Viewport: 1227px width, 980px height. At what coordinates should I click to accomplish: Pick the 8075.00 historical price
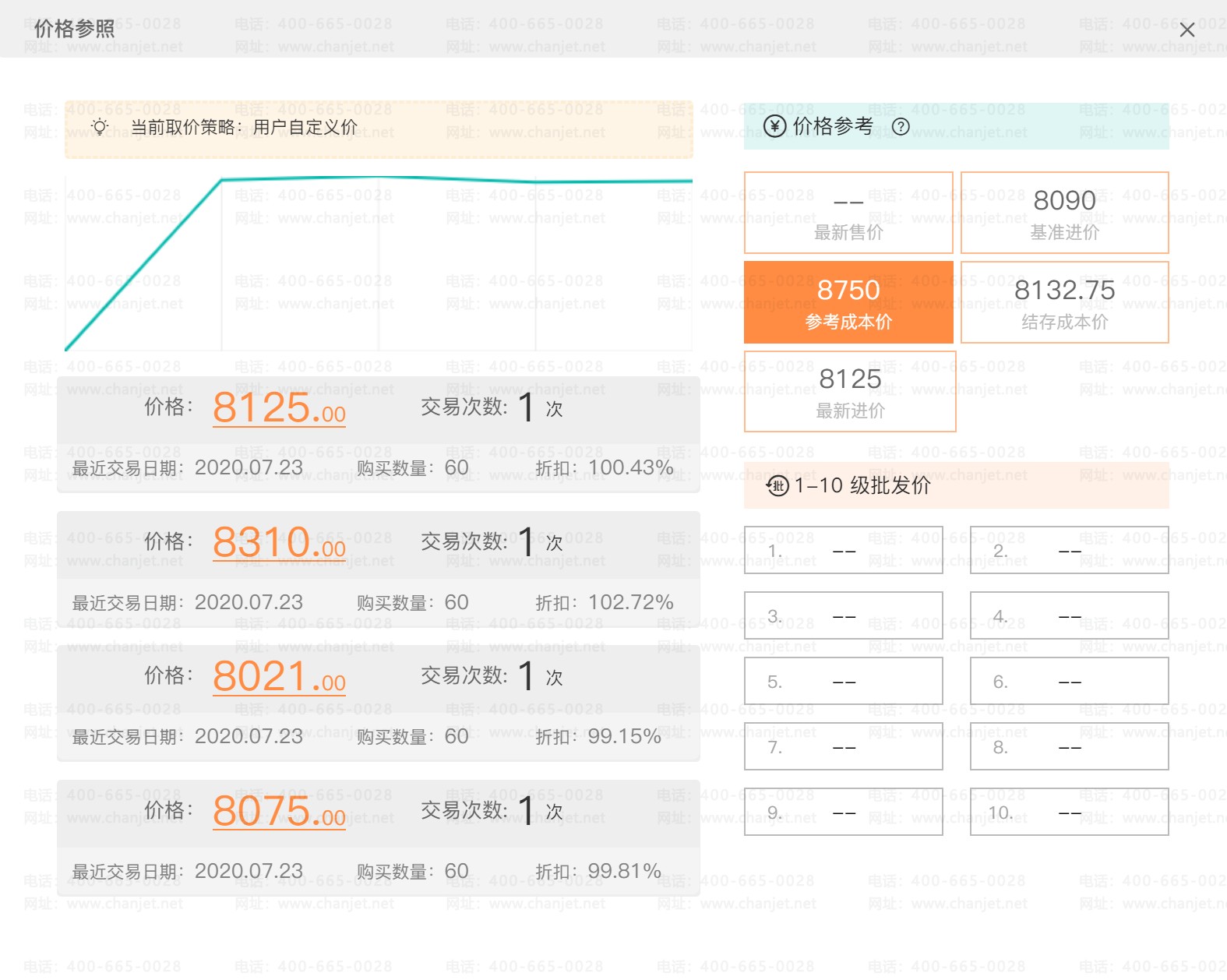click(x=279, y=812)
